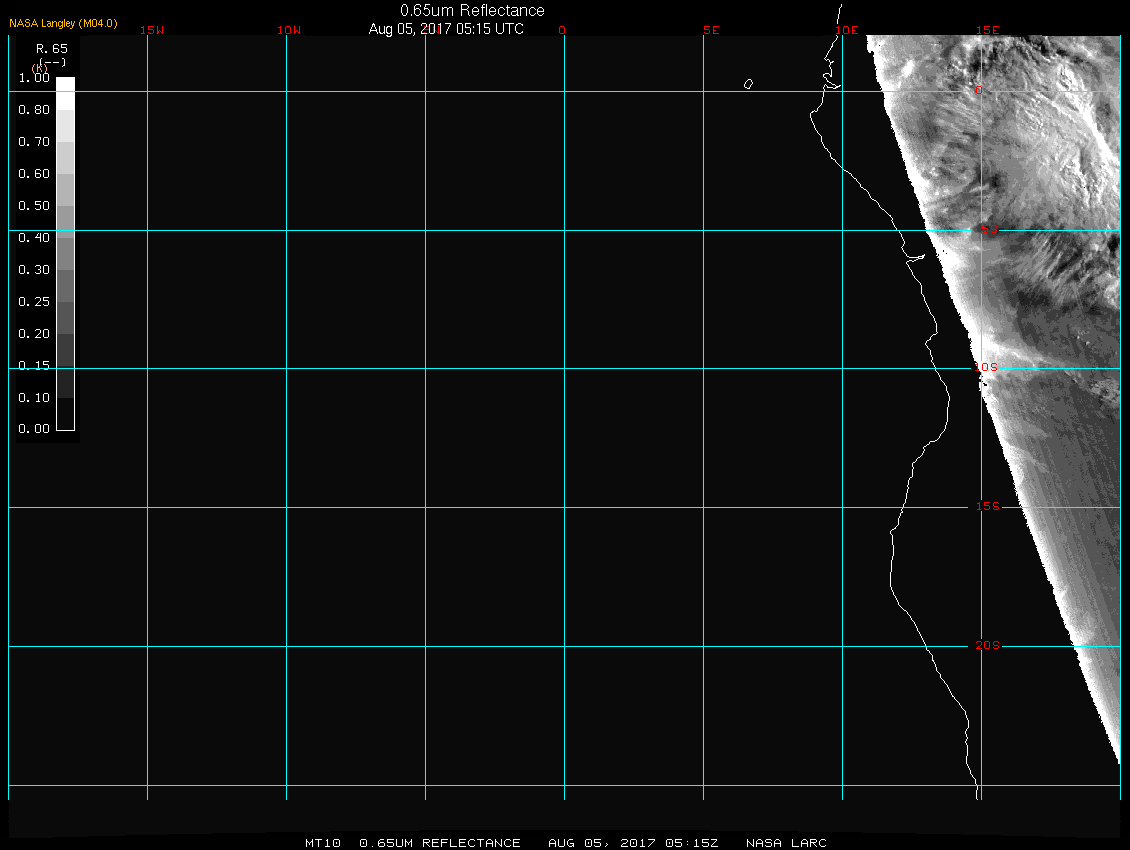Click the 1.00 label on the legend
Screen dimensions: 1130x850
tap(34, 78)
